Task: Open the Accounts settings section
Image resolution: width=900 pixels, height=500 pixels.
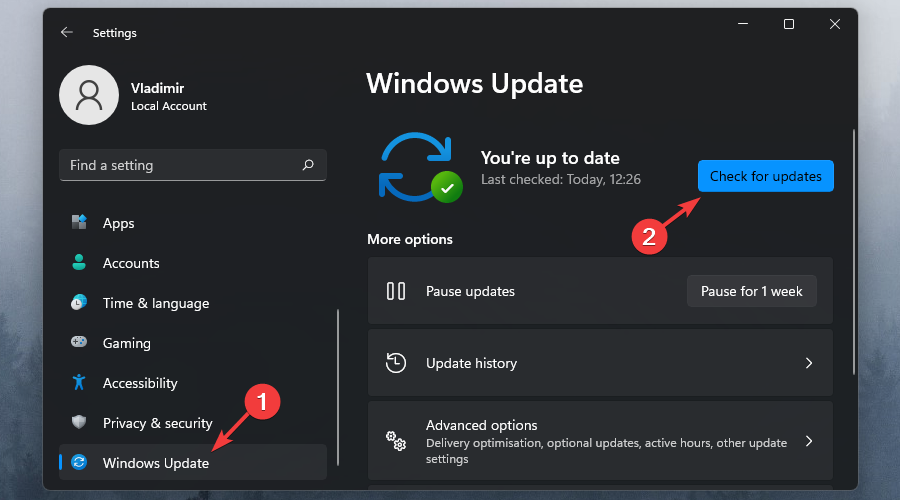Action: point(131,263)
